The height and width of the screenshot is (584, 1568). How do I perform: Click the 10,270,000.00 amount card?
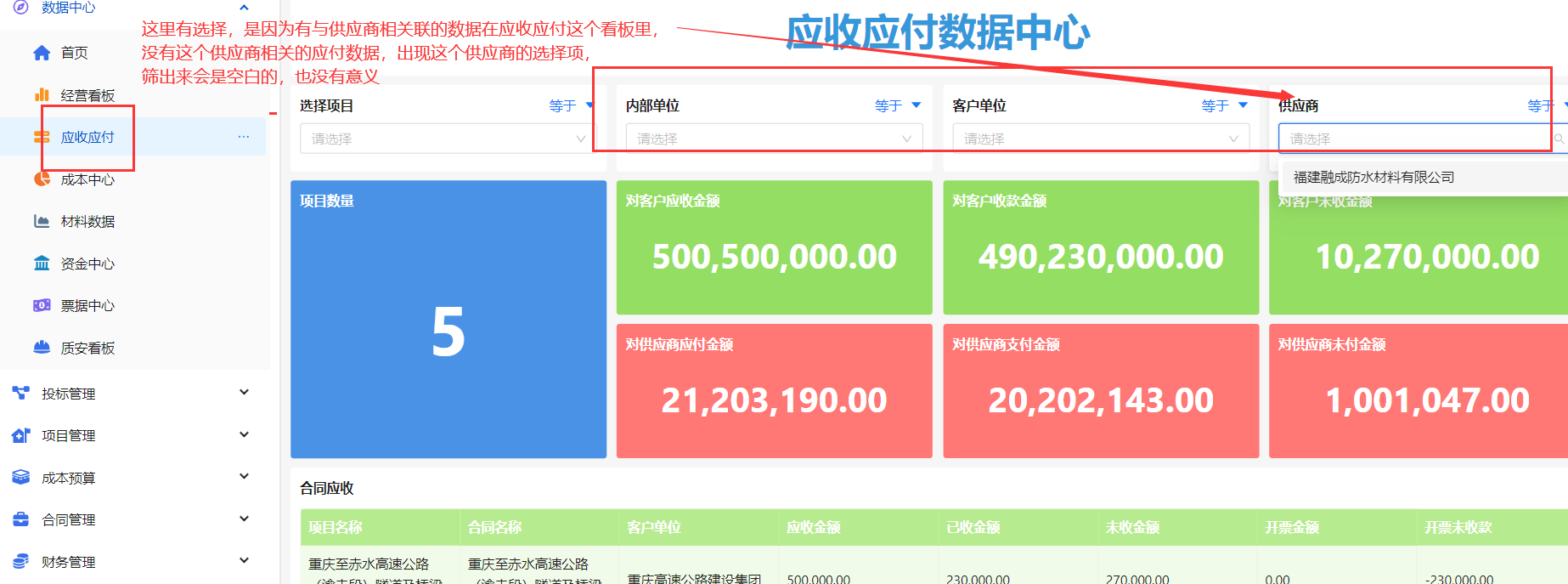coord(1419,247)
